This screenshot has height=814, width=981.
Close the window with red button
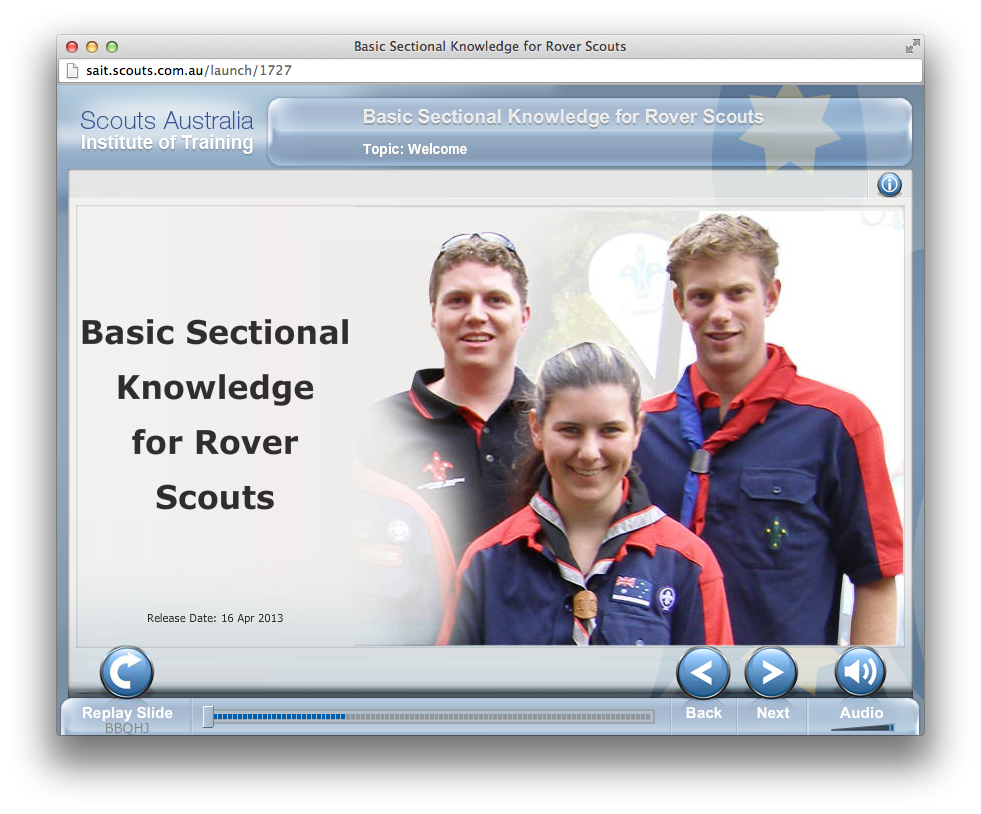tap(72, 47)
